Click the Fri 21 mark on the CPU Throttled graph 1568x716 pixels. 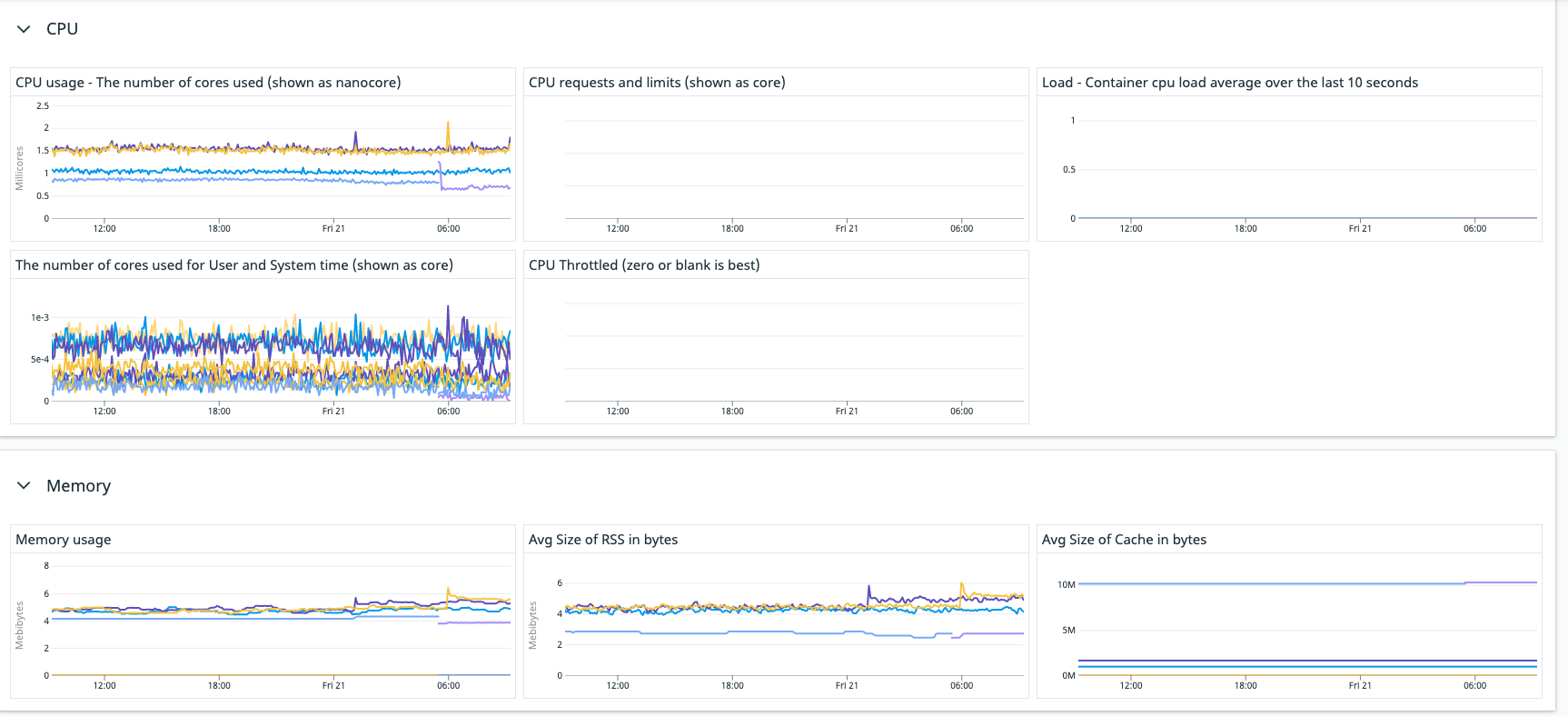pyautogui.click(x=847, y=411)
